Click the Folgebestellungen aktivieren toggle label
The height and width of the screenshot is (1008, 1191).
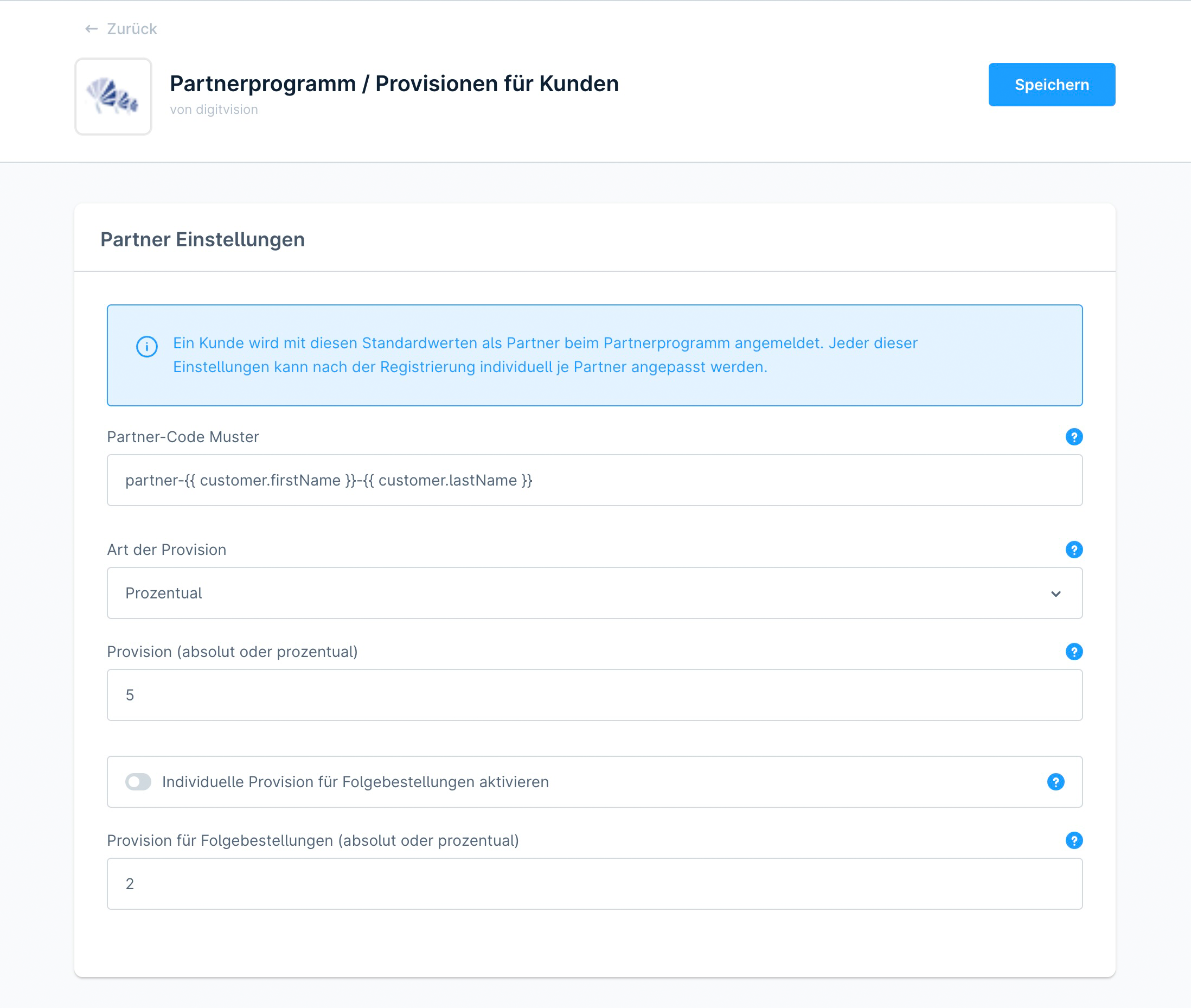coord(355,782)
